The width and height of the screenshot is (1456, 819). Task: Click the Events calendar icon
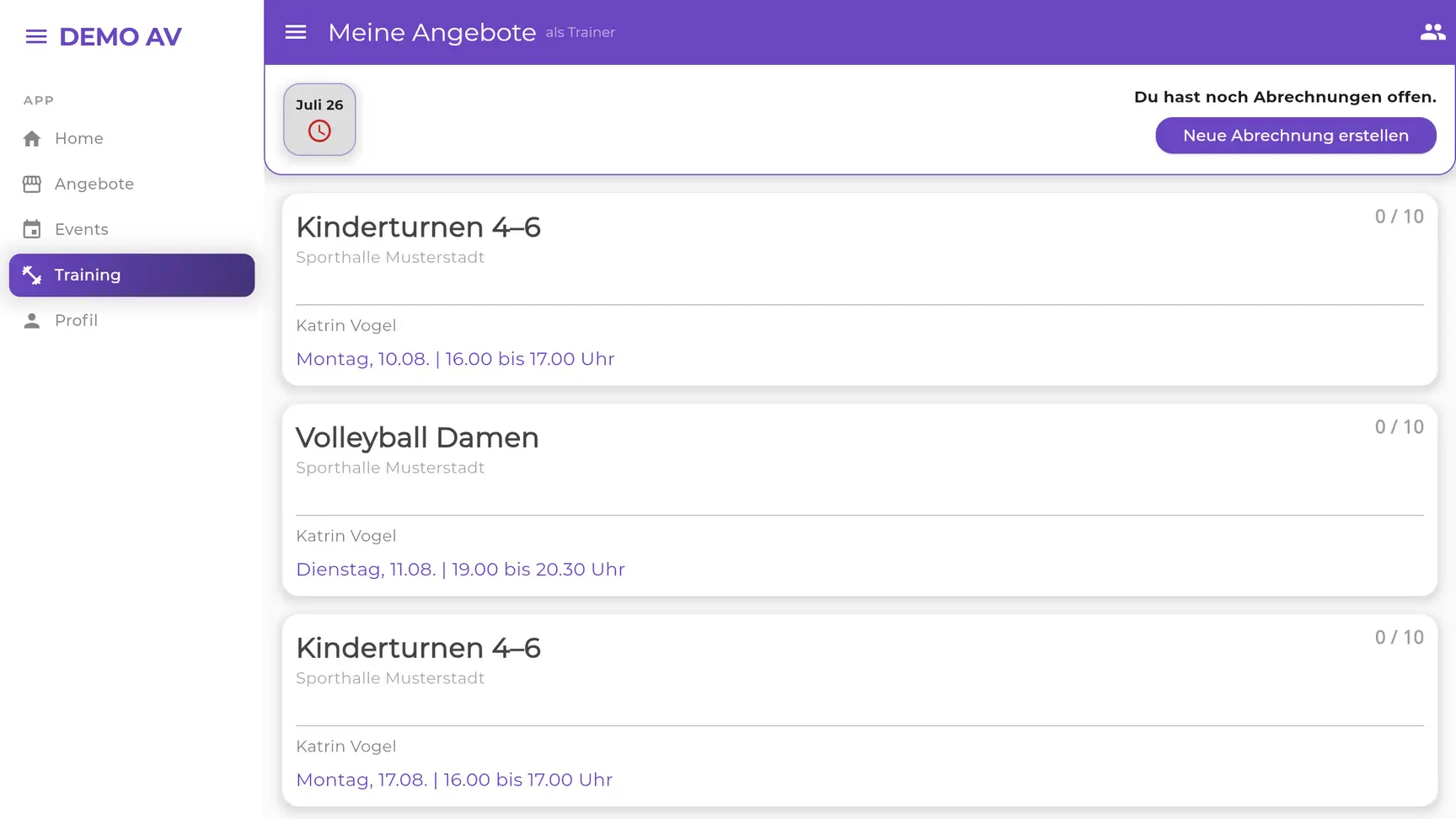32,229
